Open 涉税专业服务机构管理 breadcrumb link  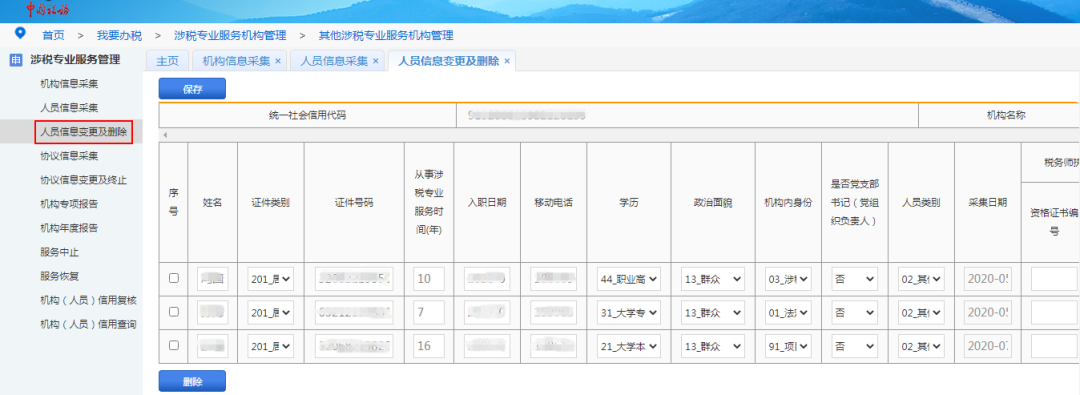click(231, 35)
